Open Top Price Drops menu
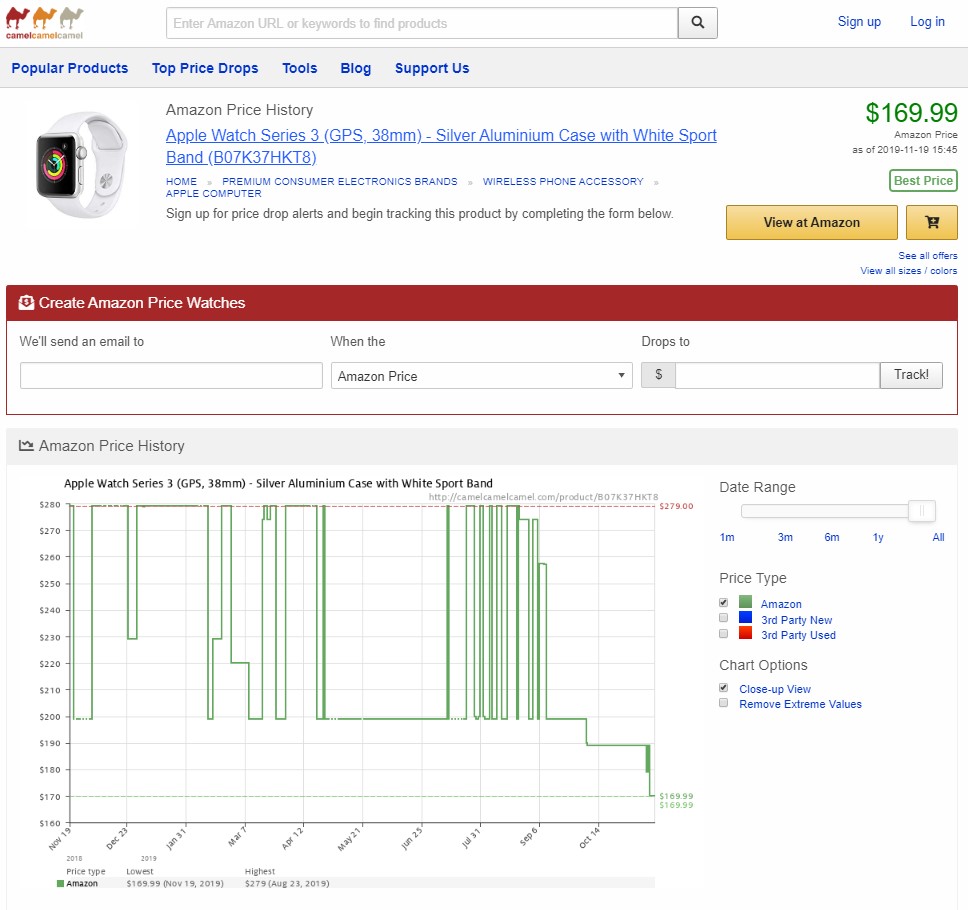The image size is (968, 910). pos(205,68)
